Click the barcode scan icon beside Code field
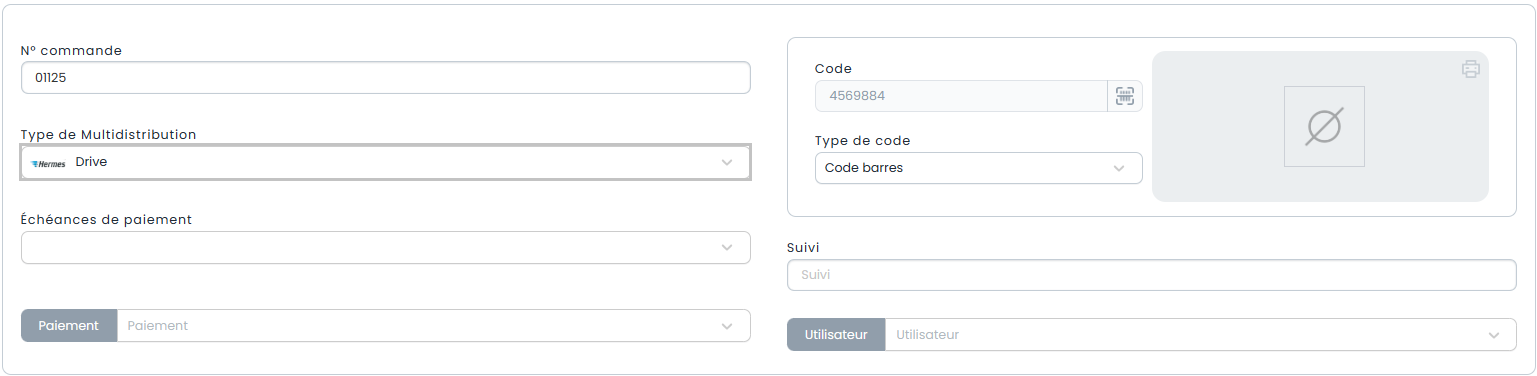Viewport: 1537px width, 376px height. tap(1125, 96)
